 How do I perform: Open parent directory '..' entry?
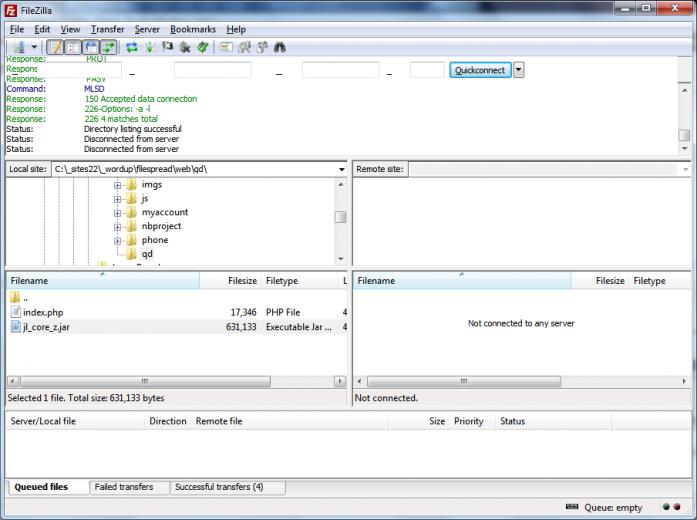(x=25, y=298)
